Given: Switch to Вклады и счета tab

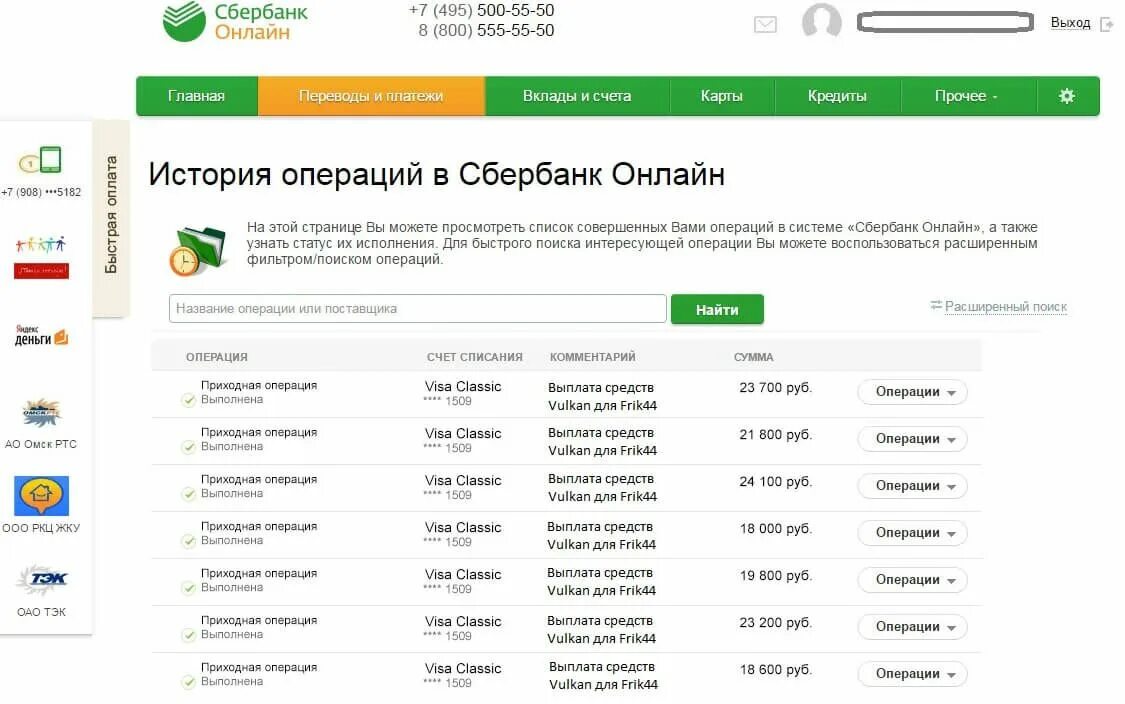Looking at the screenshot, I should coord(577,96).
